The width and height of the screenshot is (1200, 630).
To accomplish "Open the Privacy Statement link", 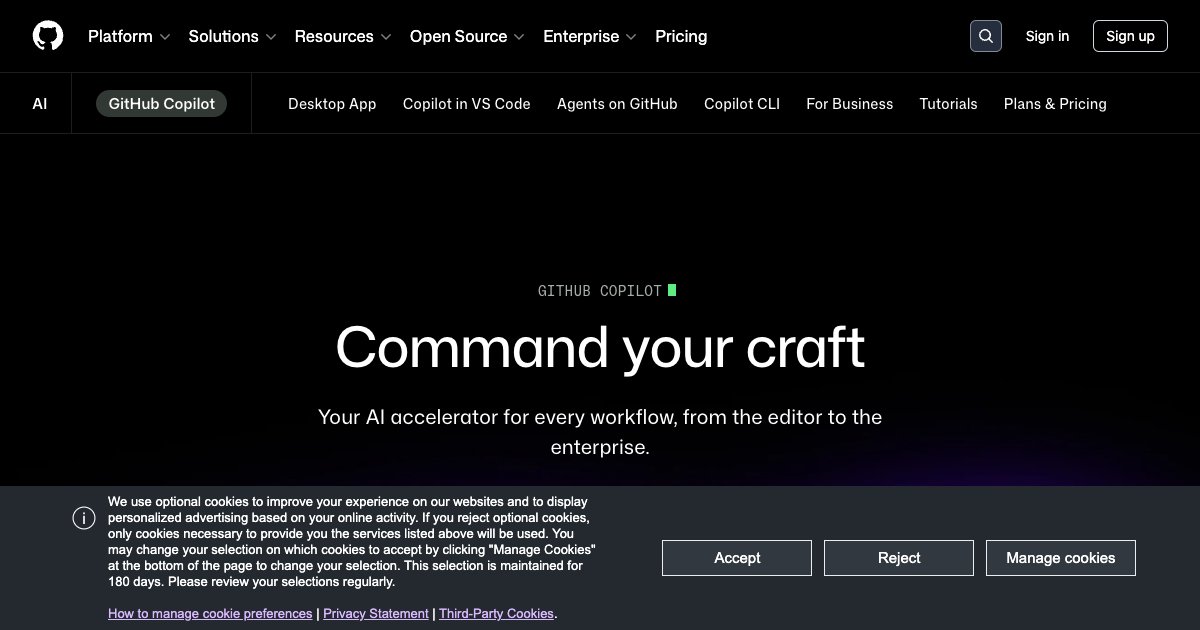I will (x=376, y=613).
